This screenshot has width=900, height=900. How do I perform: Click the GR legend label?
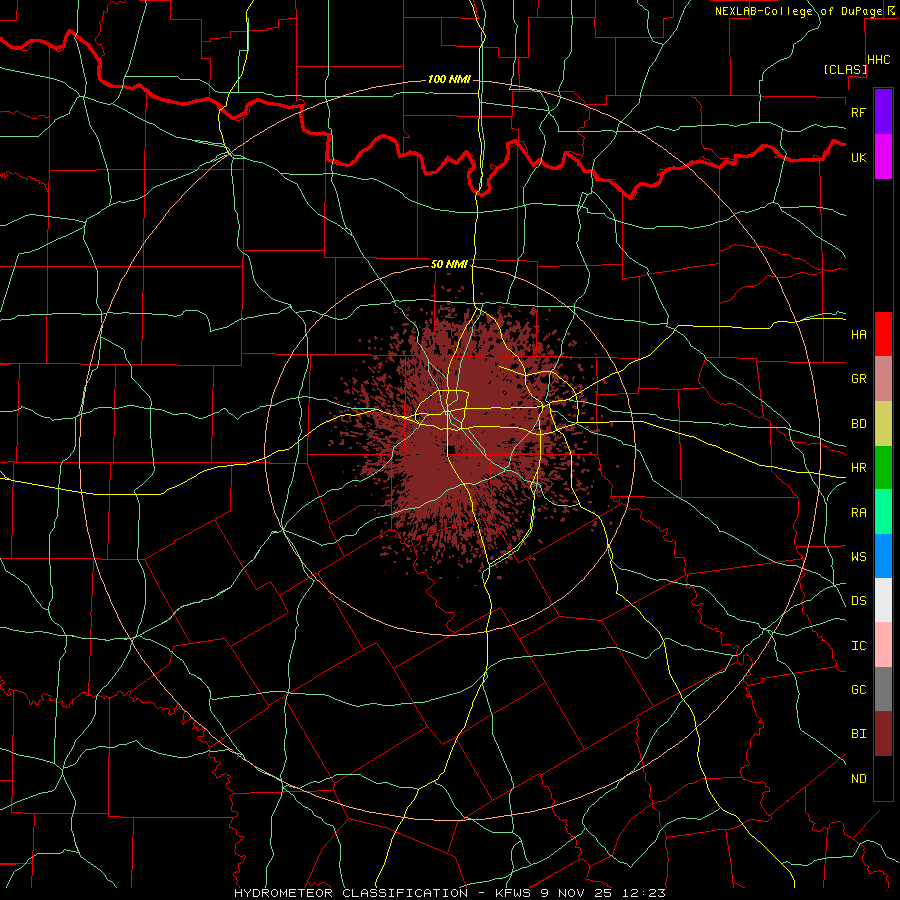point(859,379)
